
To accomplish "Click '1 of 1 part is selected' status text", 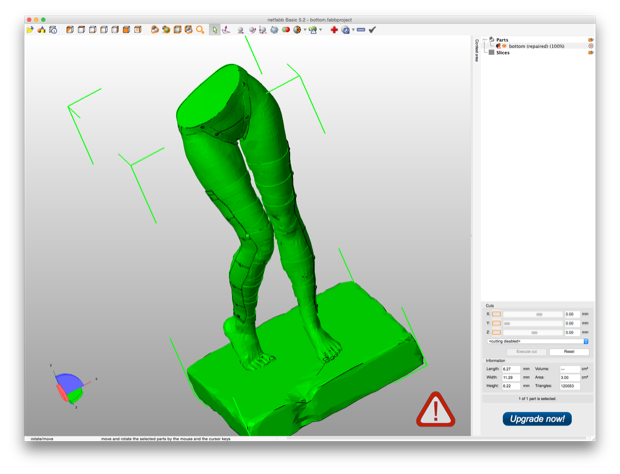I will pos(537,399).
